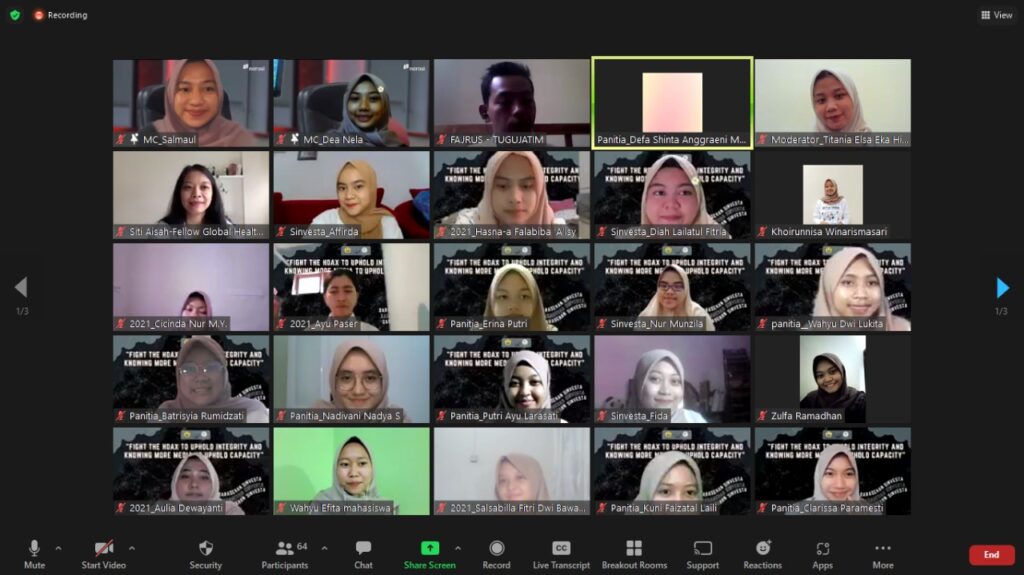The width and height of the screenshot is (1024, 575).
Task: Open the Apps panel
Action: tap(822, 552)
